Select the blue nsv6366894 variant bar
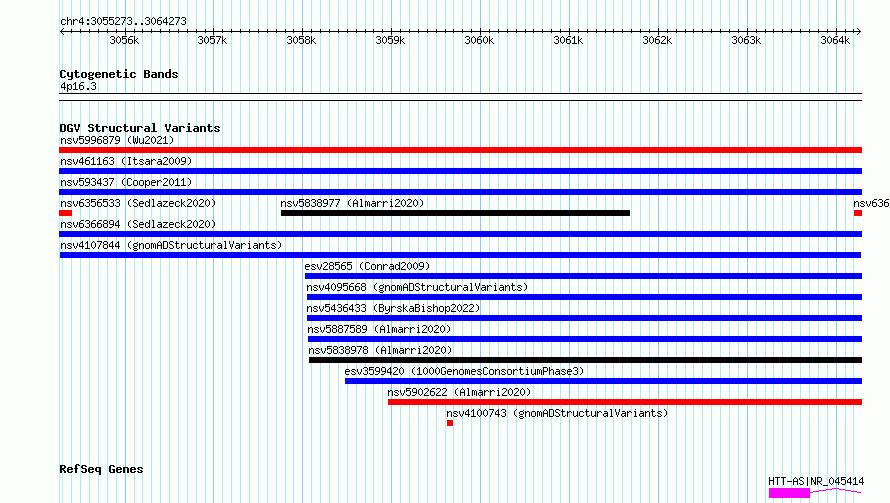The width and height of the screenshot is (890, 503). pos(460,234)
